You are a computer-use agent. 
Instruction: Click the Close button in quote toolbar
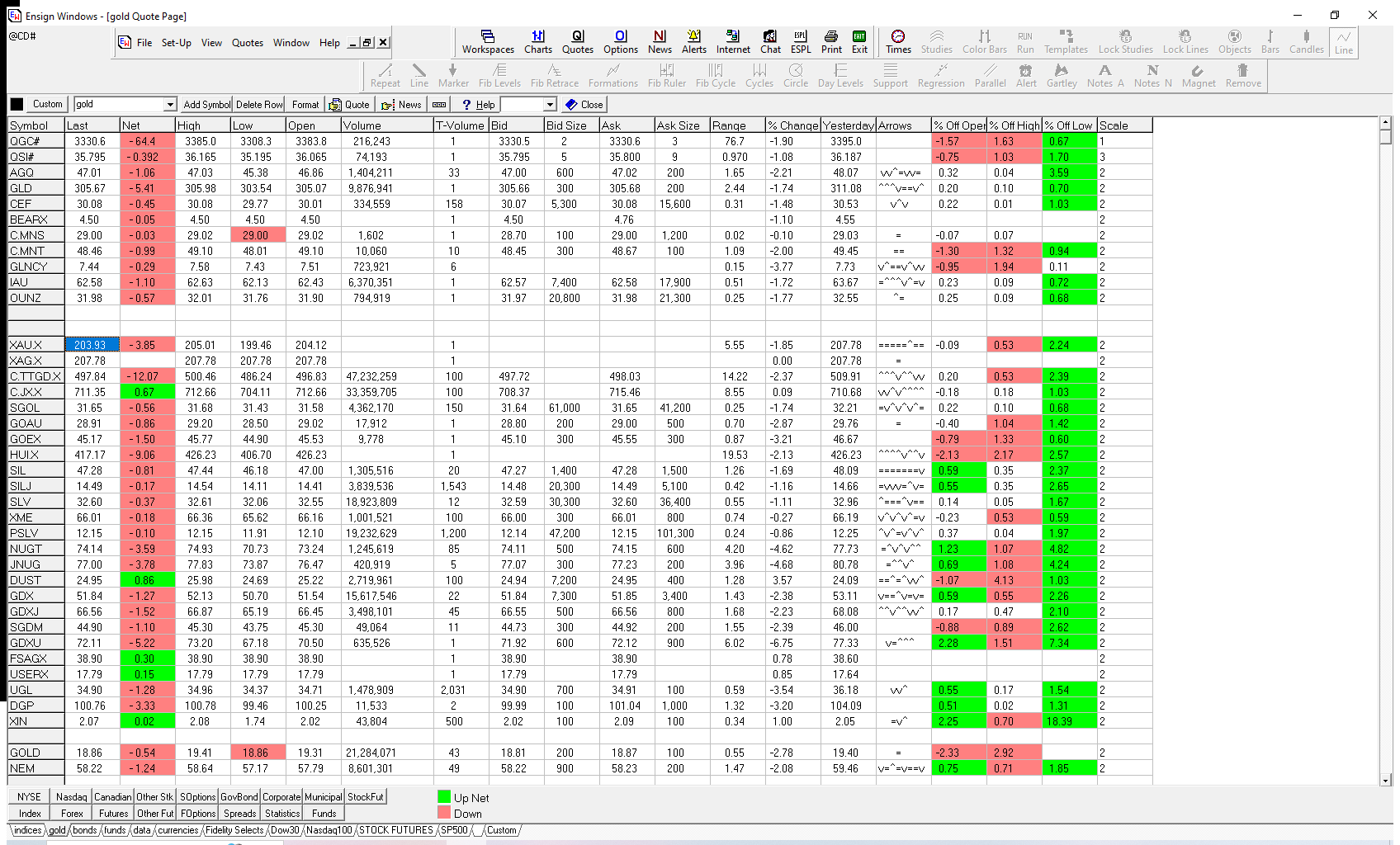pyautogui.click(x=584, y=105)
